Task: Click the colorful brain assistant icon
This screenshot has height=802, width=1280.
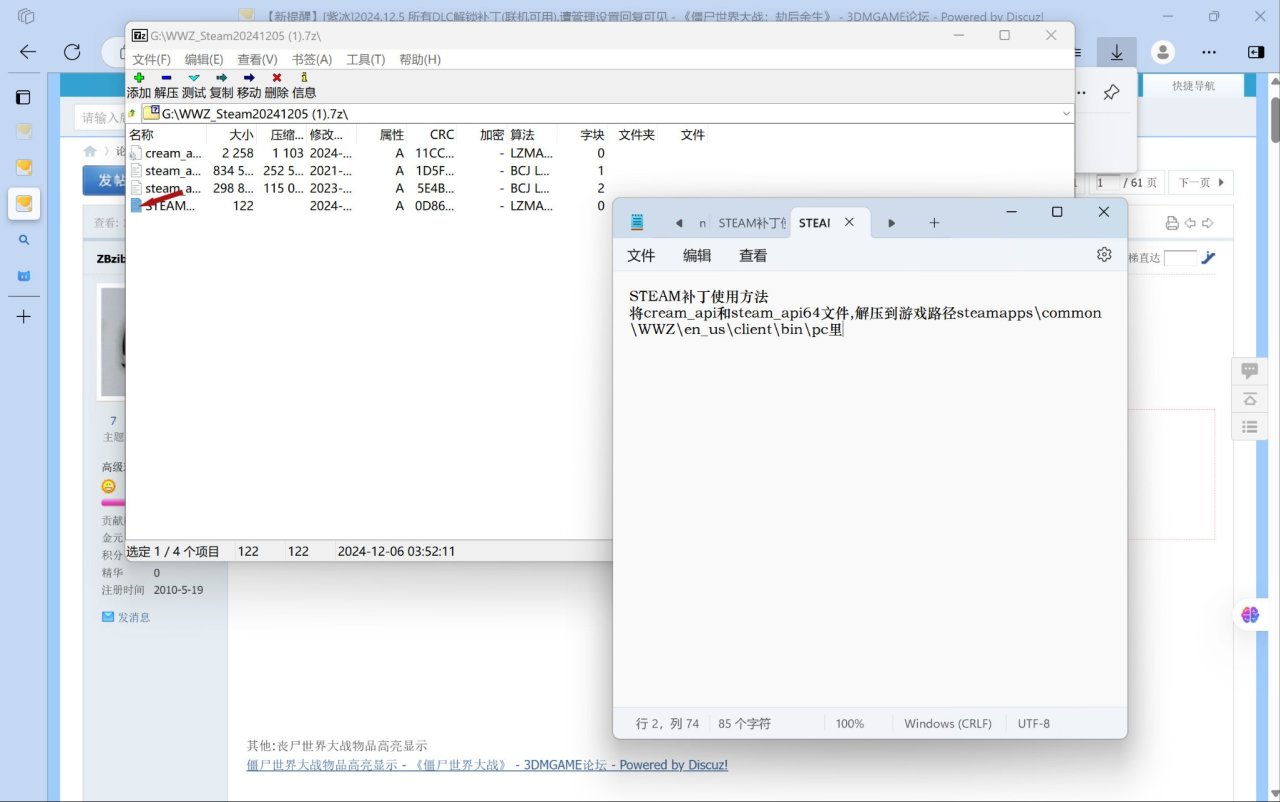Action: [1250, 615]
